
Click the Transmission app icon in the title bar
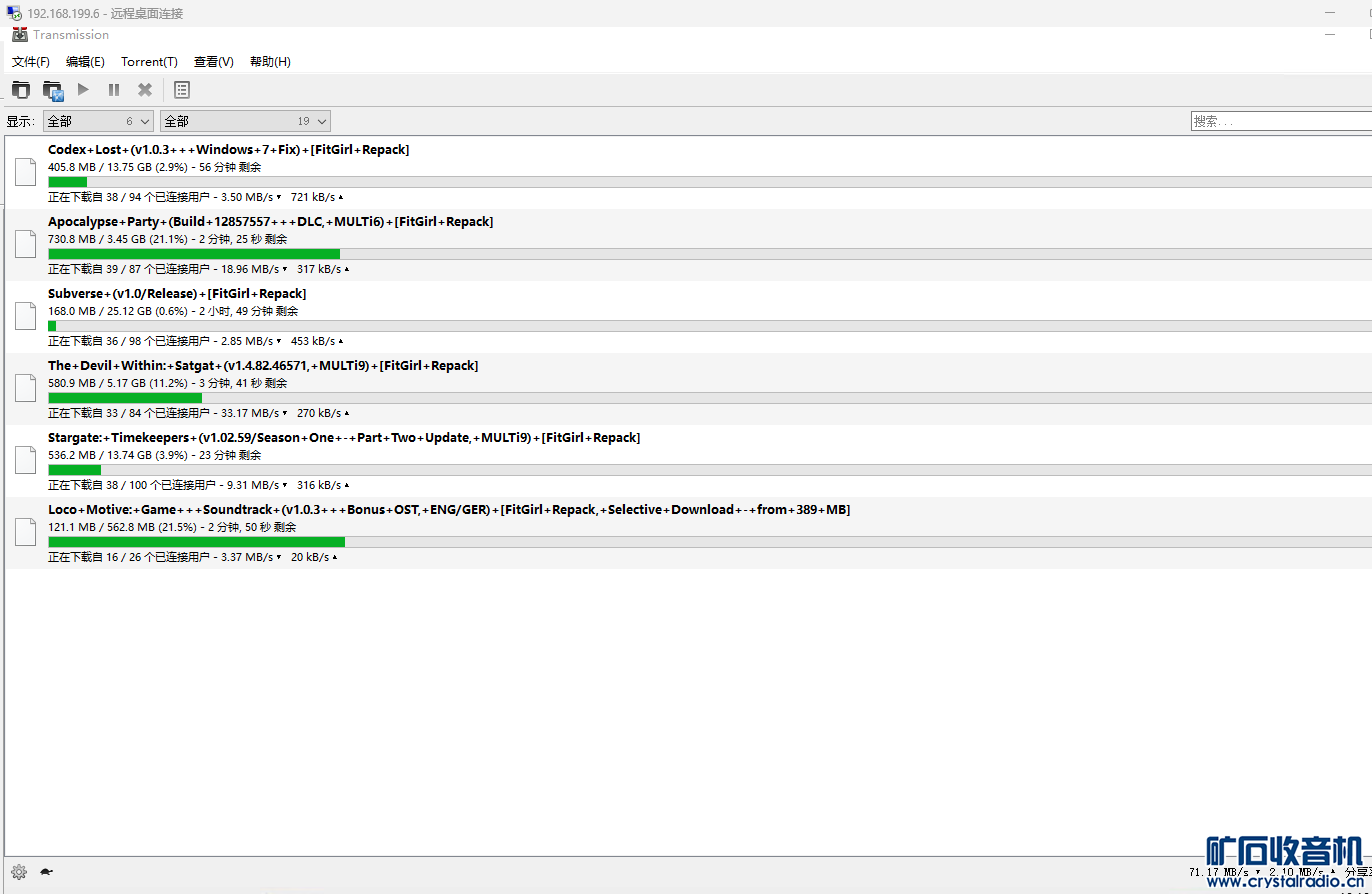click(20, 35)
